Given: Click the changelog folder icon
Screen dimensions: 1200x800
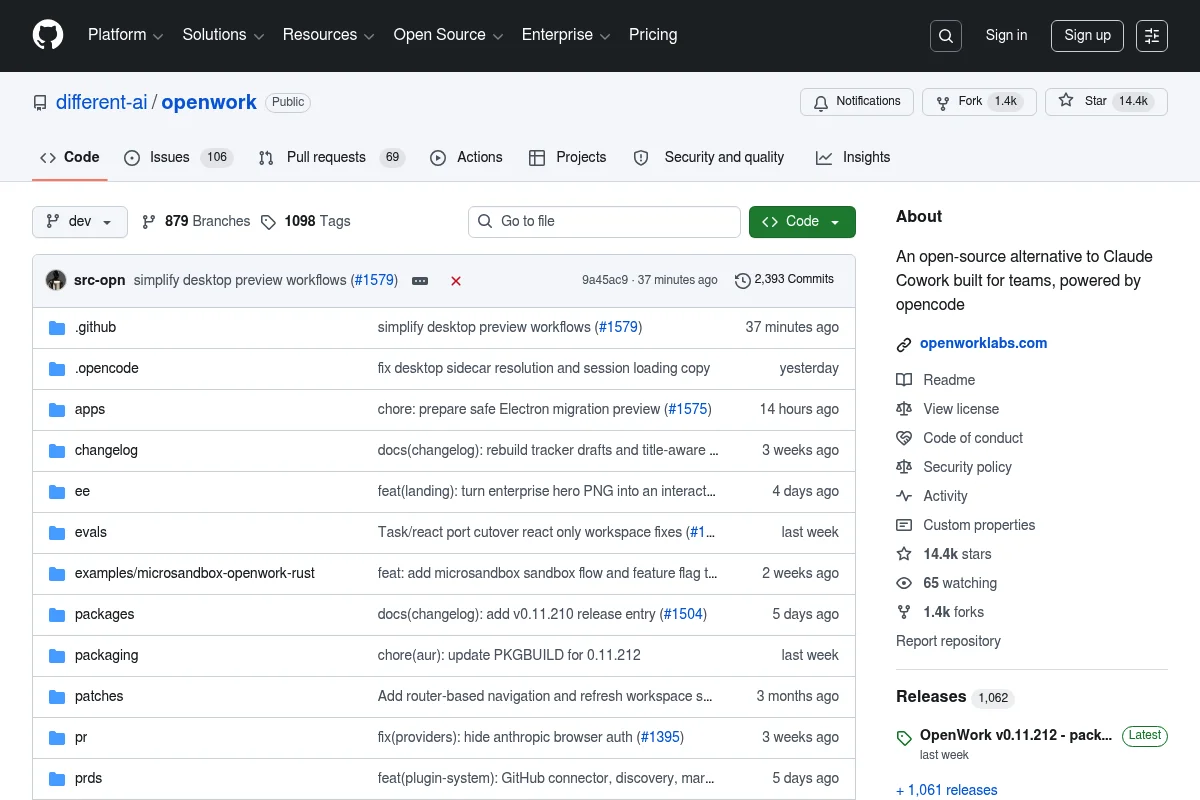Looking at the screenshot, I should pos(57,451).
